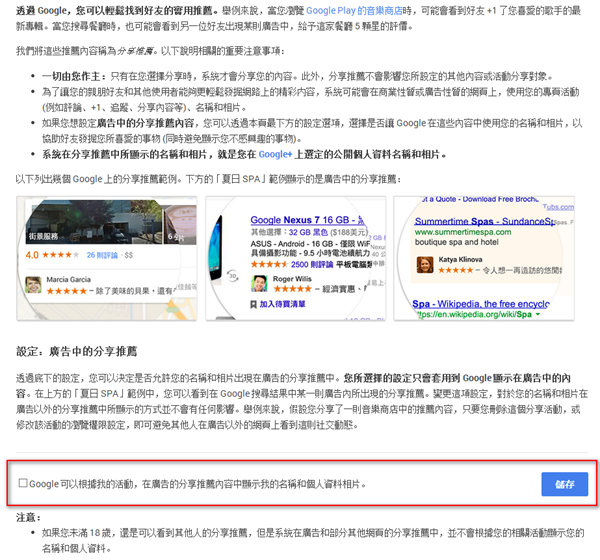Click the Katya Klinova name text
The image size is (600, 560).
(x=460, y=260)
